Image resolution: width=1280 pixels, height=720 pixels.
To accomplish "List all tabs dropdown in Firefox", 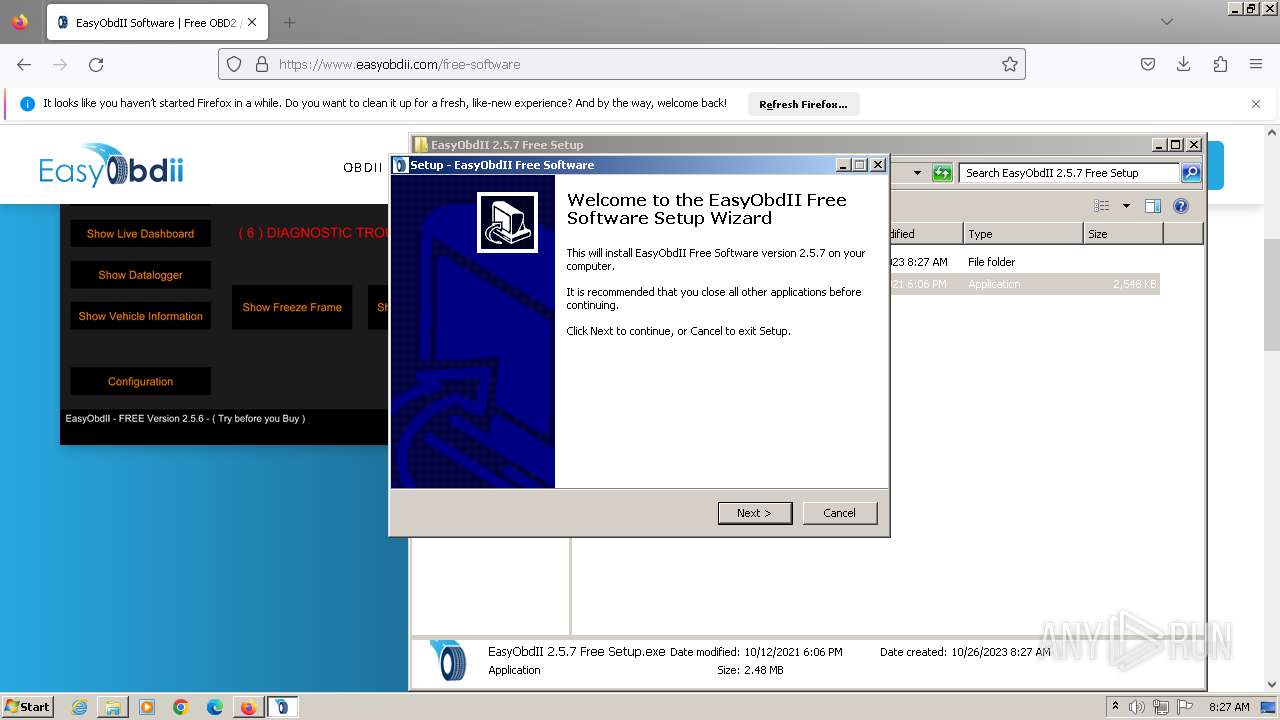I will coord(1167,22).
